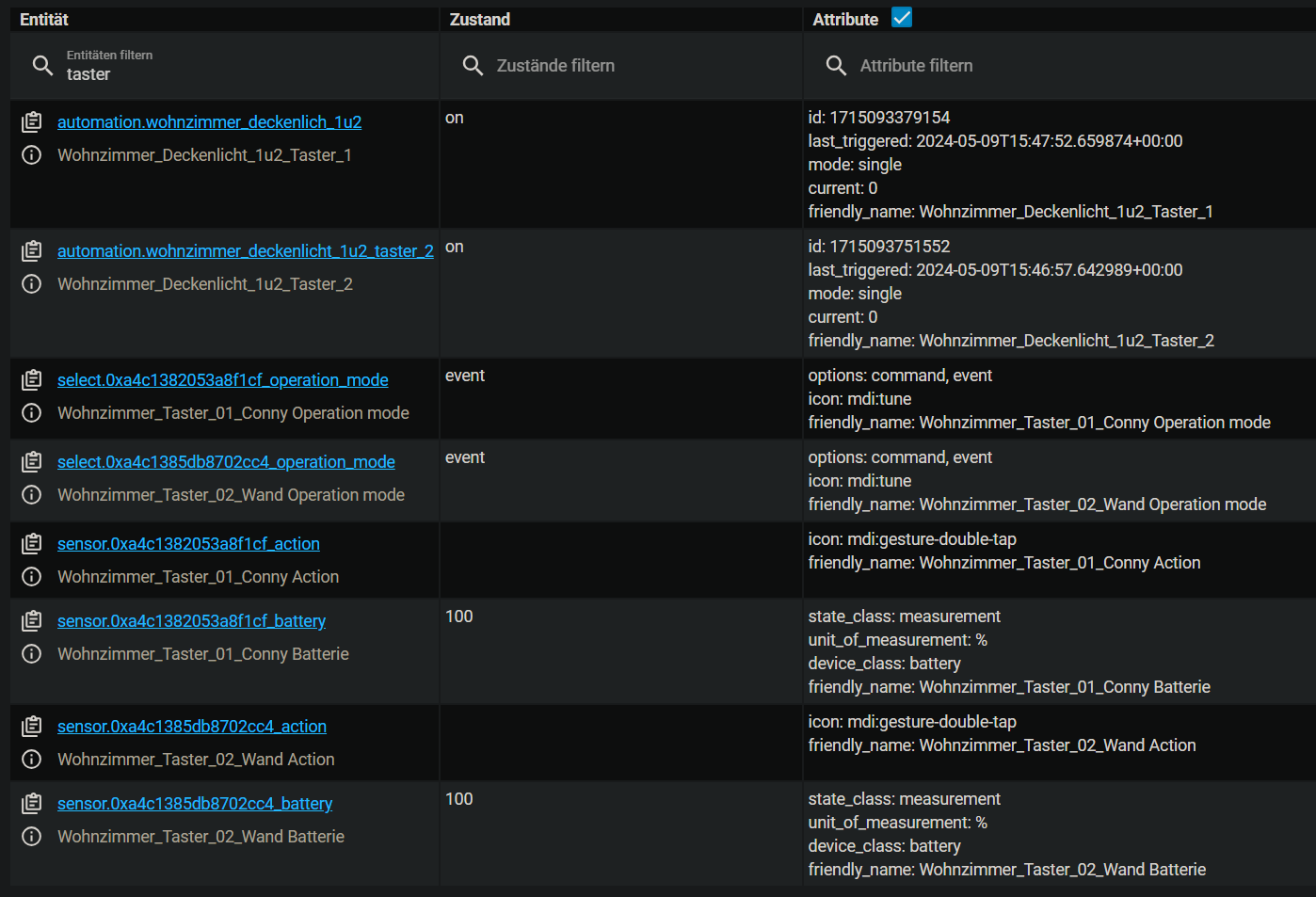Show info for Wohnzimmer_Taster_02_Wand Operation mode
The image size is (1316, 897).
[32, 495]
